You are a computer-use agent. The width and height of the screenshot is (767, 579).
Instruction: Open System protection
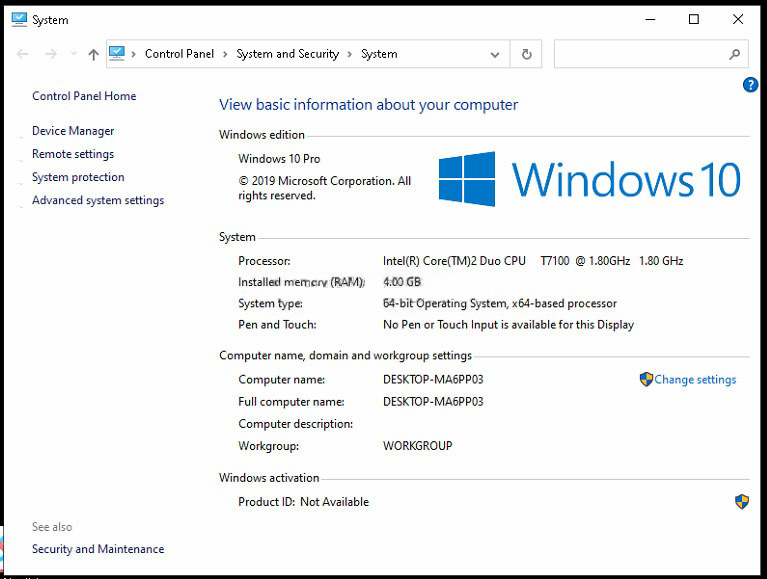78,177
